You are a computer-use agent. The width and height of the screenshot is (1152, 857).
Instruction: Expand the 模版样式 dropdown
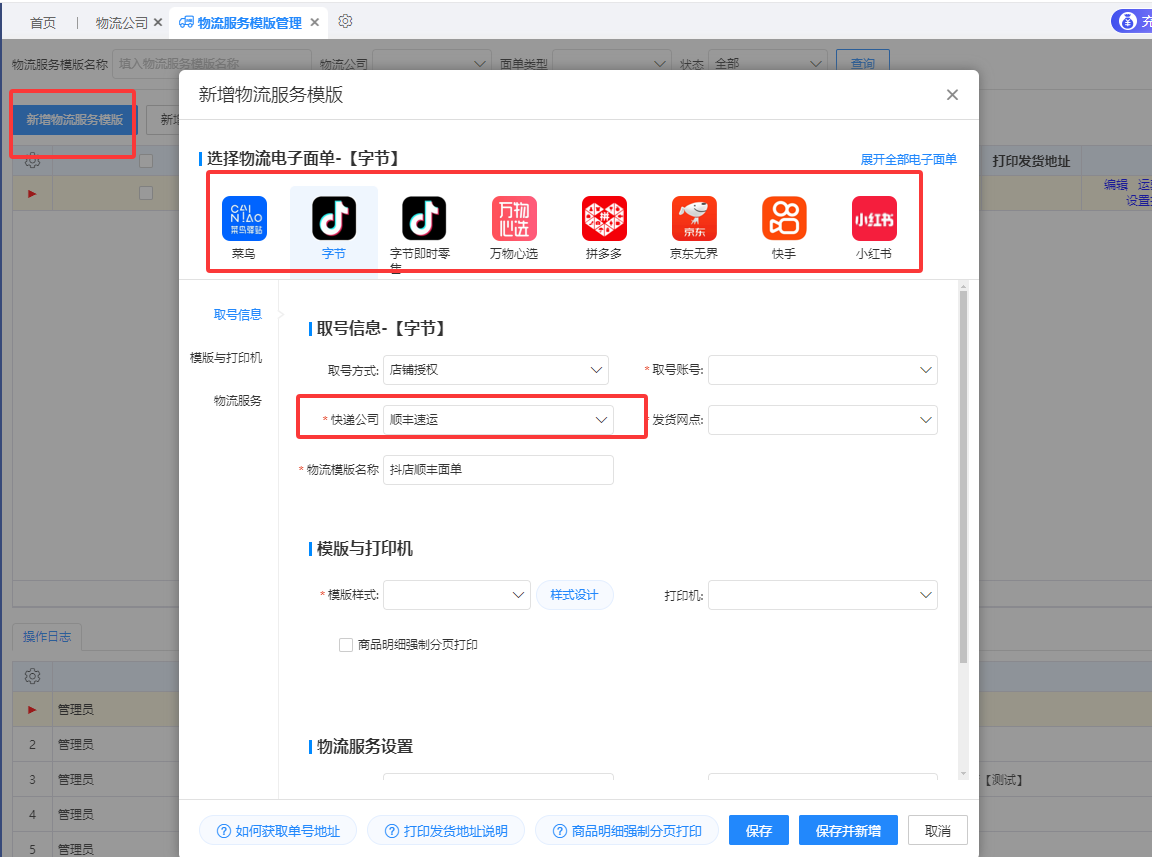457,595
